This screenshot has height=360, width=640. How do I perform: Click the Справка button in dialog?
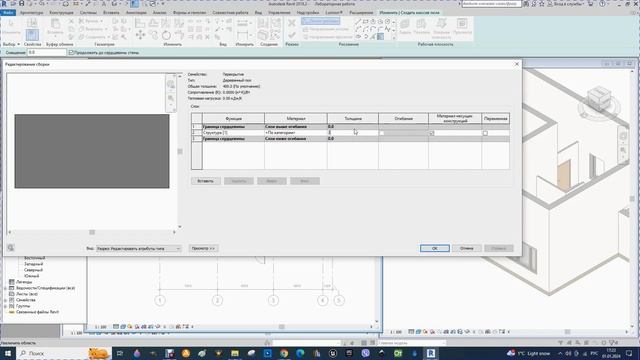(x=499, y=248)
